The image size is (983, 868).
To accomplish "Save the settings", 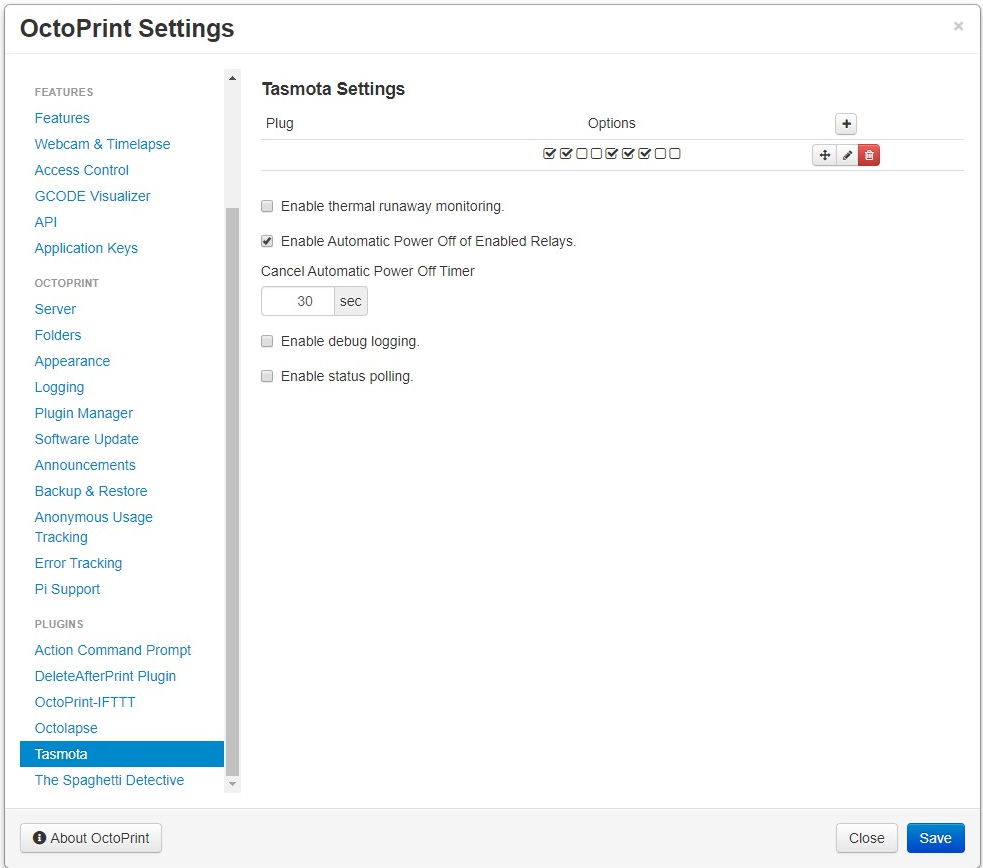I will [935, 838].
